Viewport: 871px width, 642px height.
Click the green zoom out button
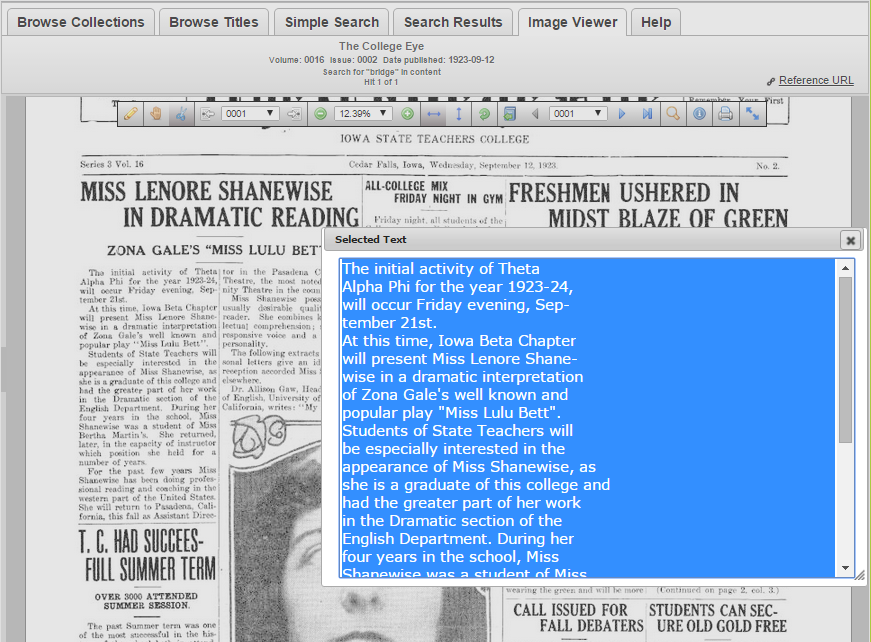(x=321, y=114)
